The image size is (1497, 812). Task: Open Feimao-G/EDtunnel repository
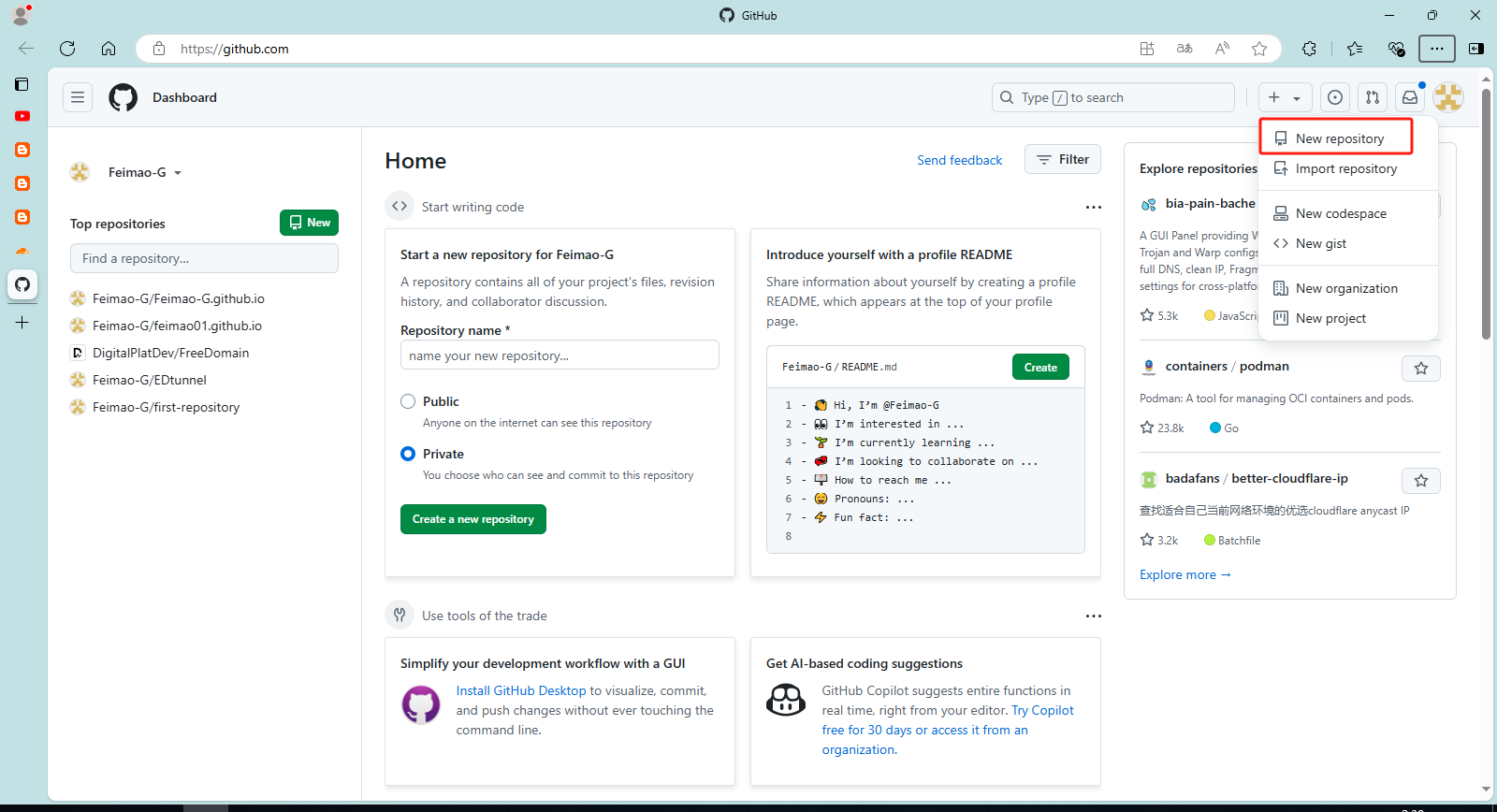150,380
